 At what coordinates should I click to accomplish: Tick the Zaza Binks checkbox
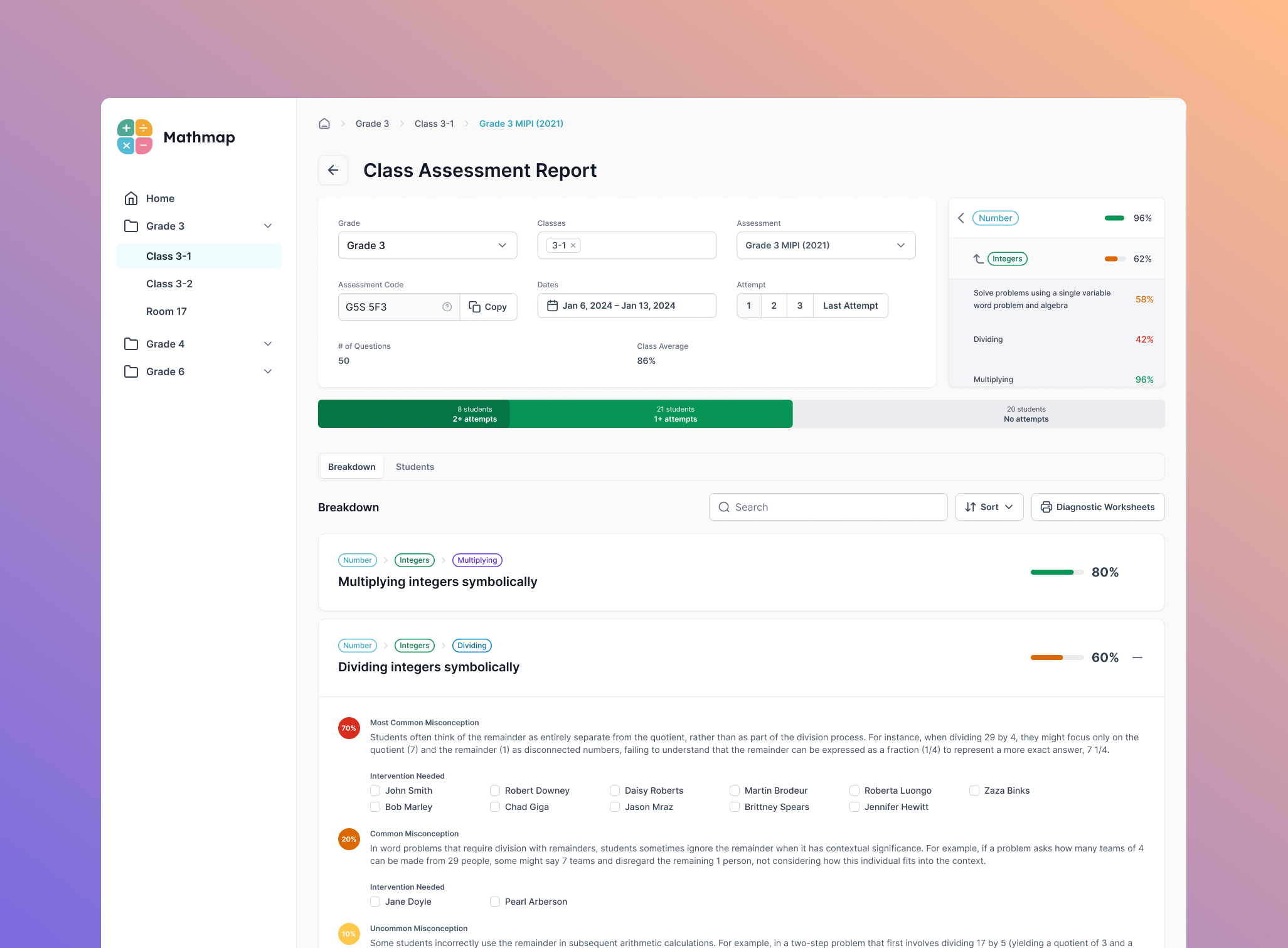click(974, 791)
